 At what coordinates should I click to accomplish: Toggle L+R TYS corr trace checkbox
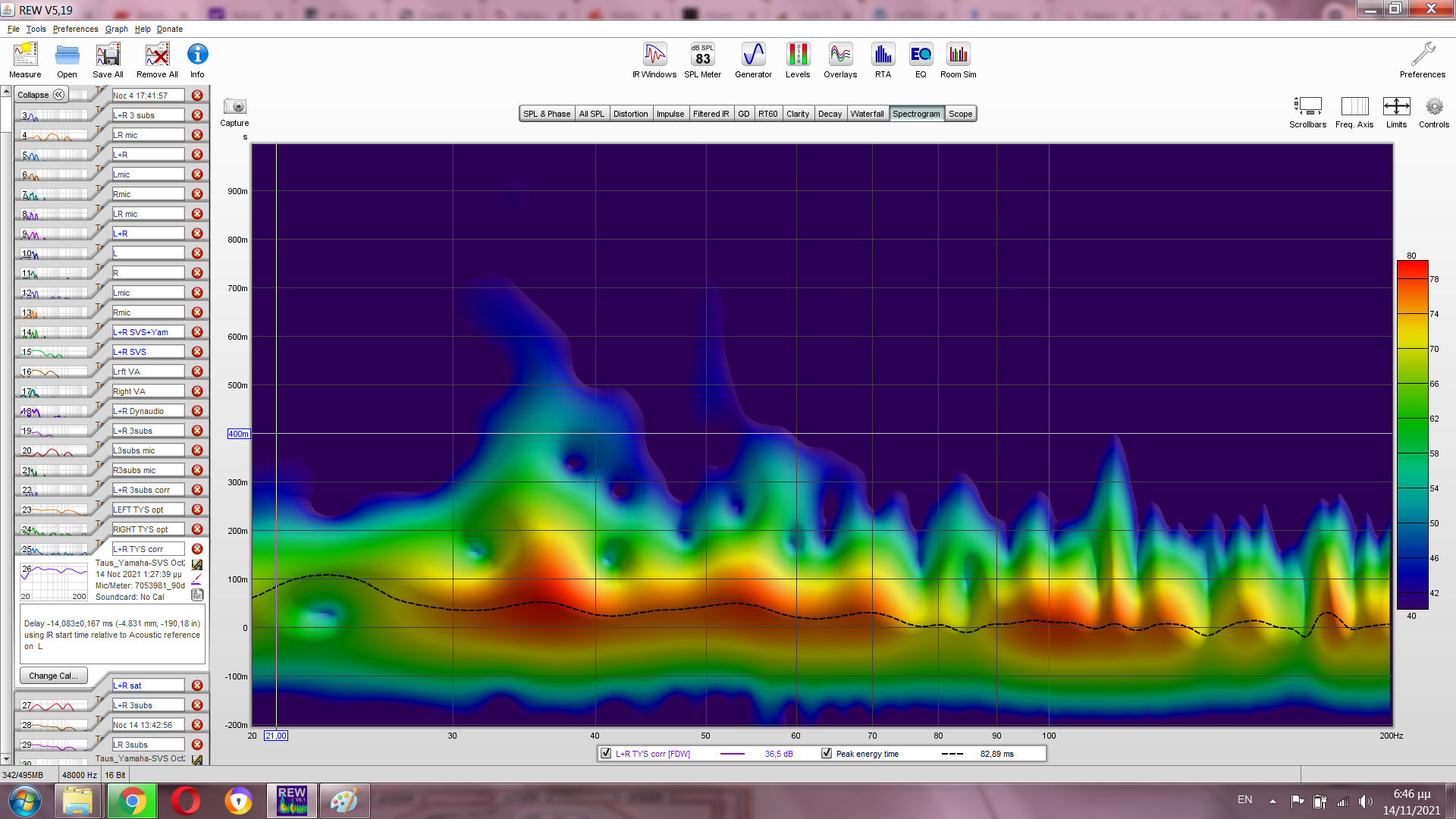(x=606, y=754)
